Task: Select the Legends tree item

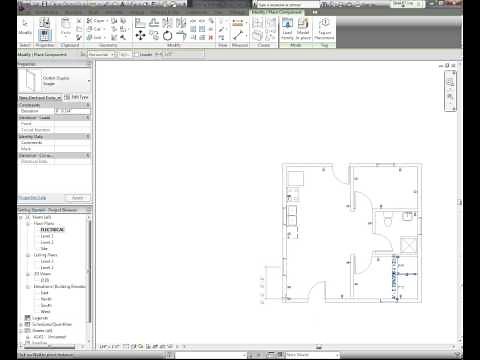Action: tap(40, 318)
